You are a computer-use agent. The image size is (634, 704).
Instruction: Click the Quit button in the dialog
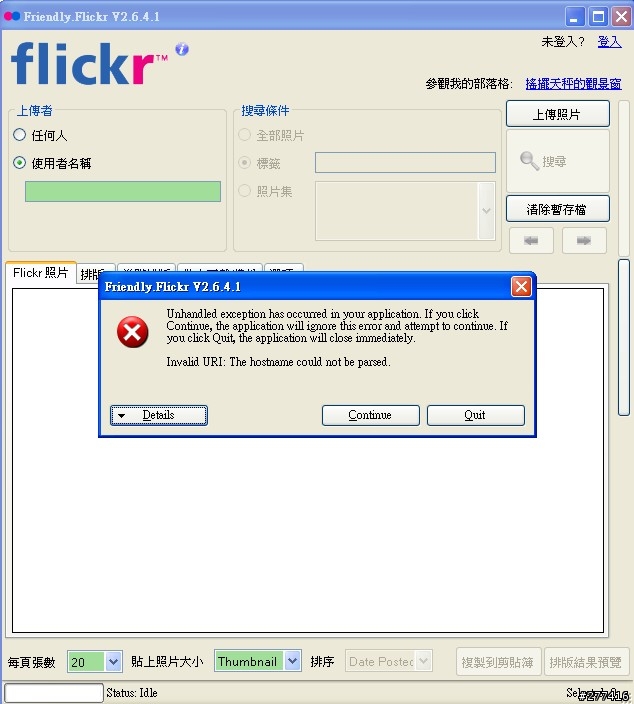[476, 415]
